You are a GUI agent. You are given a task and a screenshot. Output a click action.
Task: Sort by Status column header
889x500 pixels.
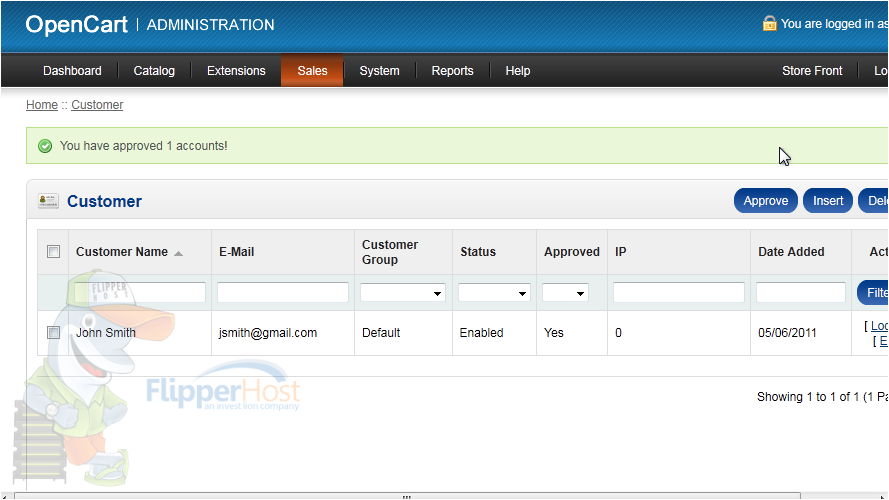[x=478, y=252]
